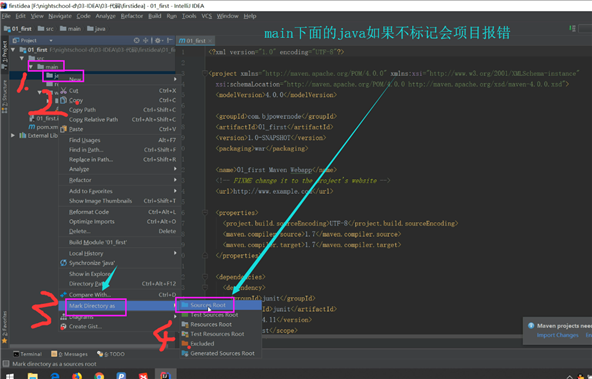Click the Windows Start button
The width and height of the screenshot is (592, 379).
10,376
